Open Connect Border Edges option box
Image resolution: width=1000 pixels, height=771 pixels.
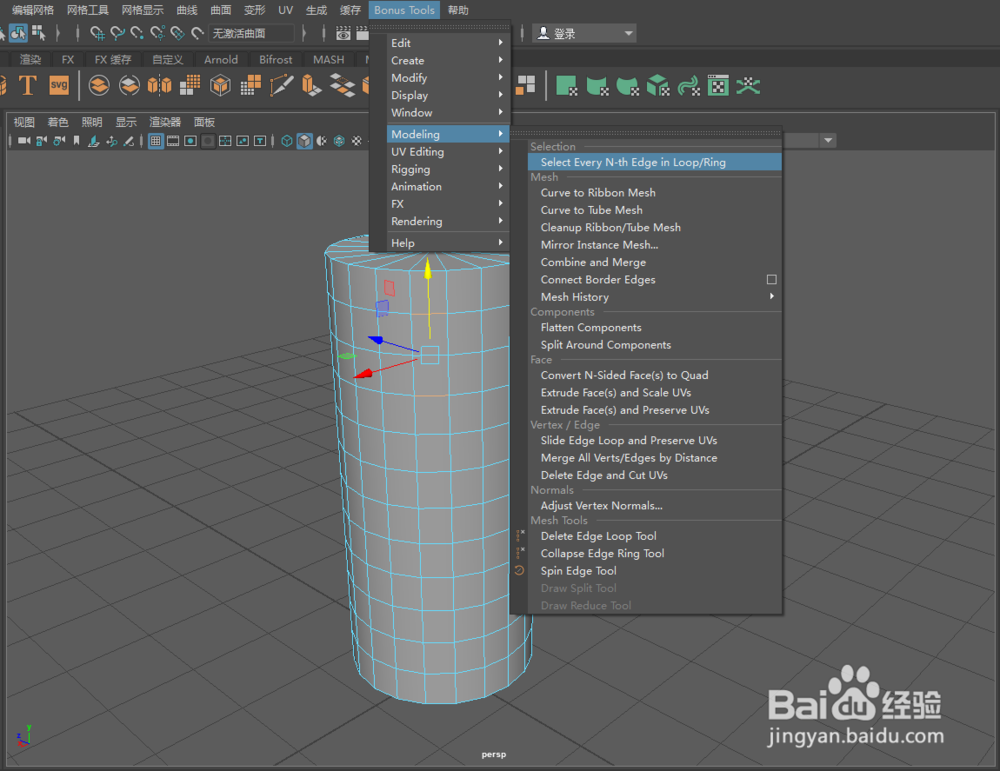[772, 279]
